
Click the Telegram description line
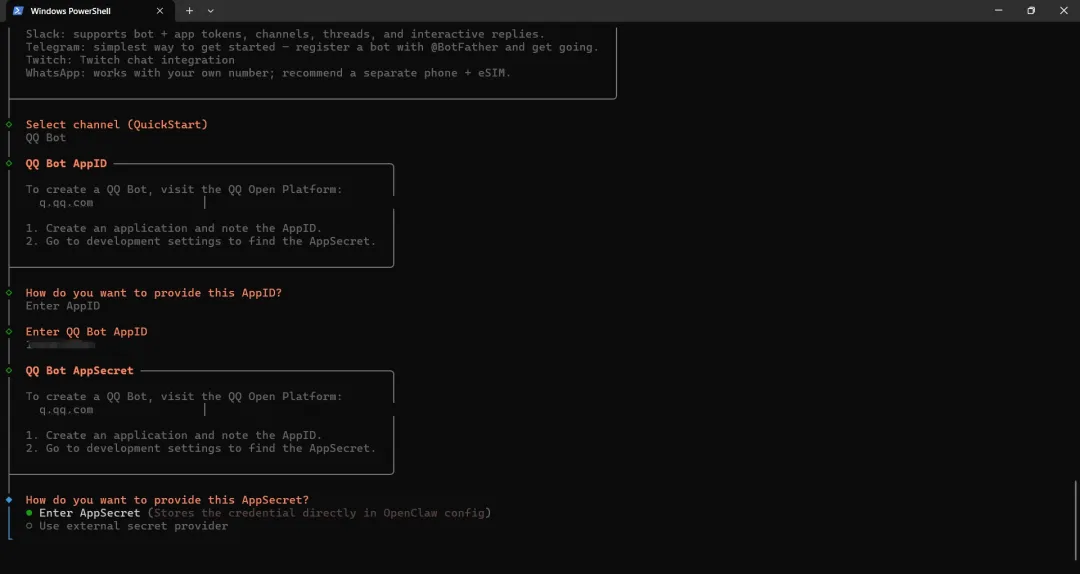(x=312, y=47)
